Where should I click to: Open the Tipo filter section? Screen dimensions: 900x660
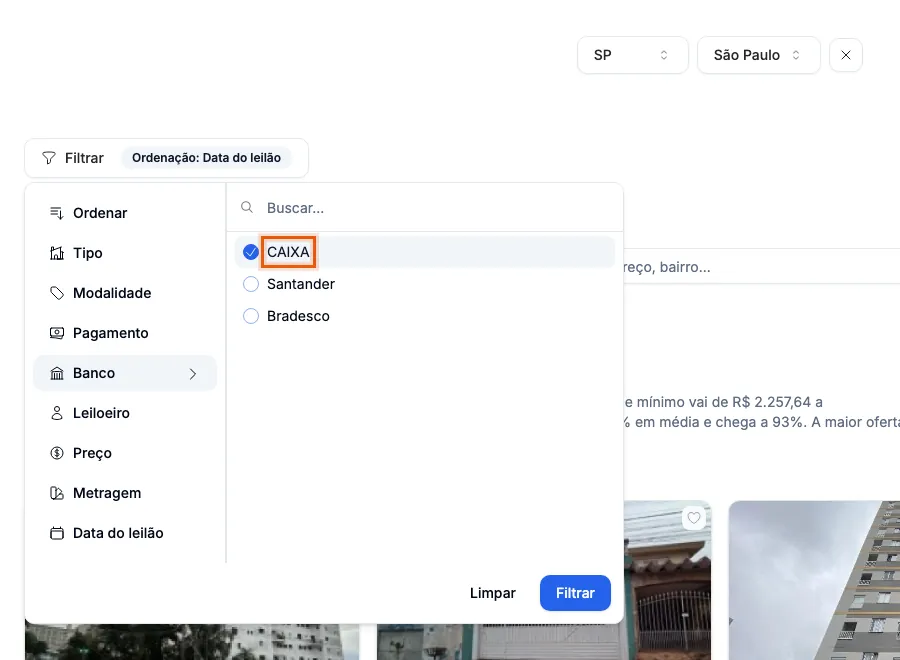[125, 253]
